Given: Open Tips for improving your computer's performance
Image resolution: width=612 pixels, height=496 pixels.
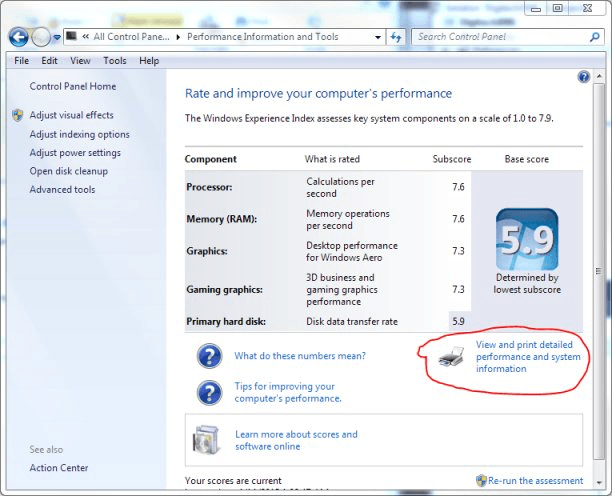Looking at the screenshot, I should [288, 393].
